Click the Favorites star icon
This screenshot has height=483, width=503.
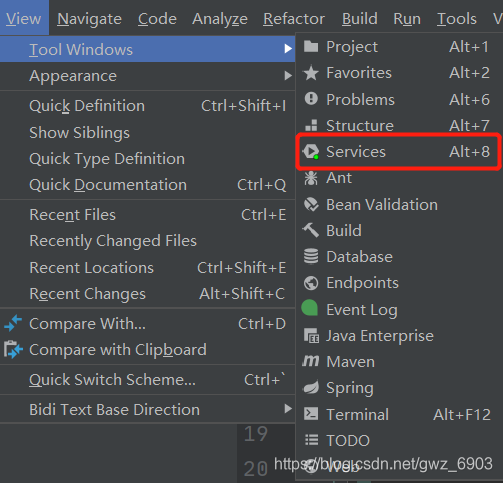(311, 73)
